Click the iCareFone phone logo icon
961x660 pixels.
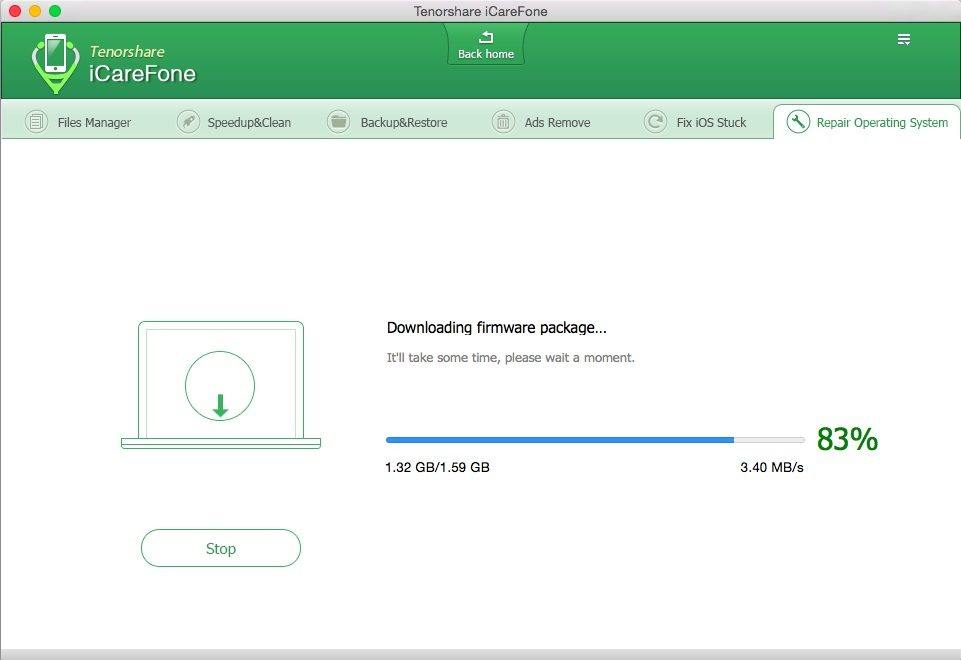coord(55,63)
